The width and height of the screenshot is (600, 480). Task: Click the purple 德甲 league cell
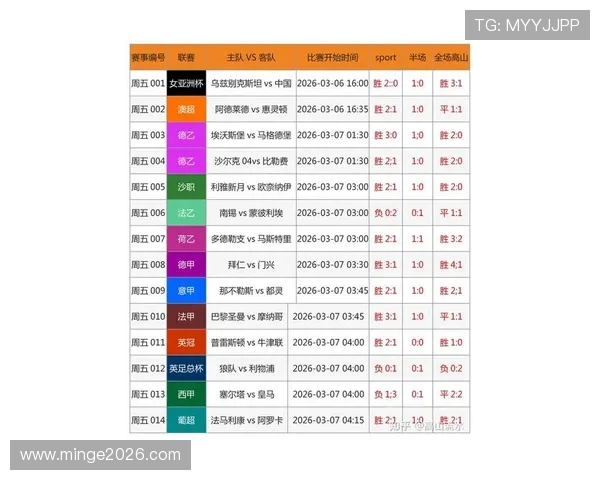(186, 264)
